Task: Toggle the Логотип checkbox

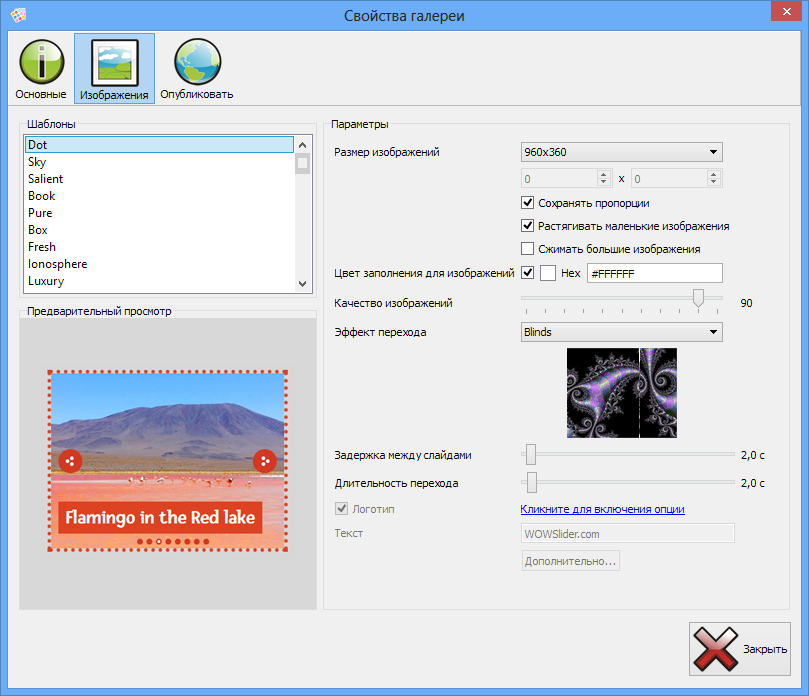Action: (x=342, y=509)
